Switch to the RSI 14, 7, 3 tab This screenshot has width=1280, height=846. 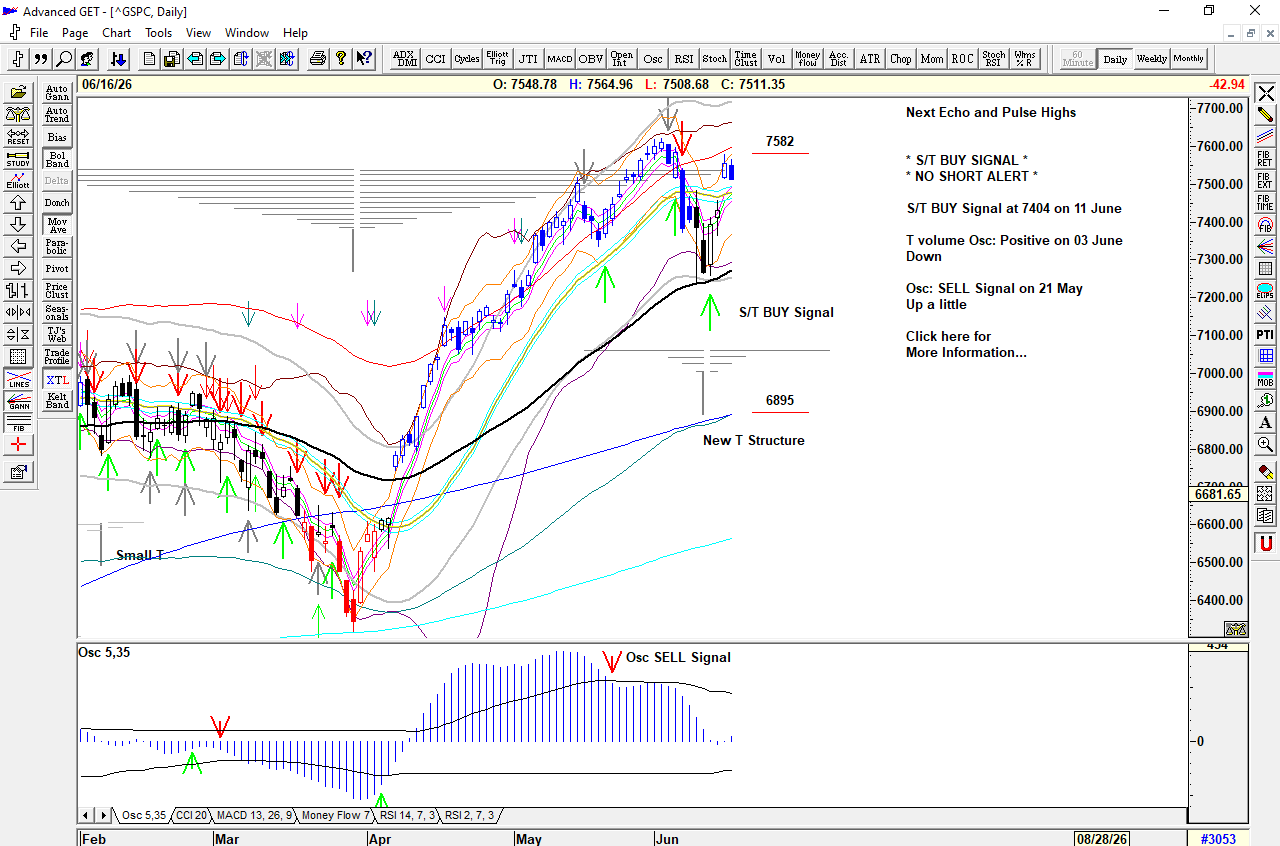click(x=408, y=815)
